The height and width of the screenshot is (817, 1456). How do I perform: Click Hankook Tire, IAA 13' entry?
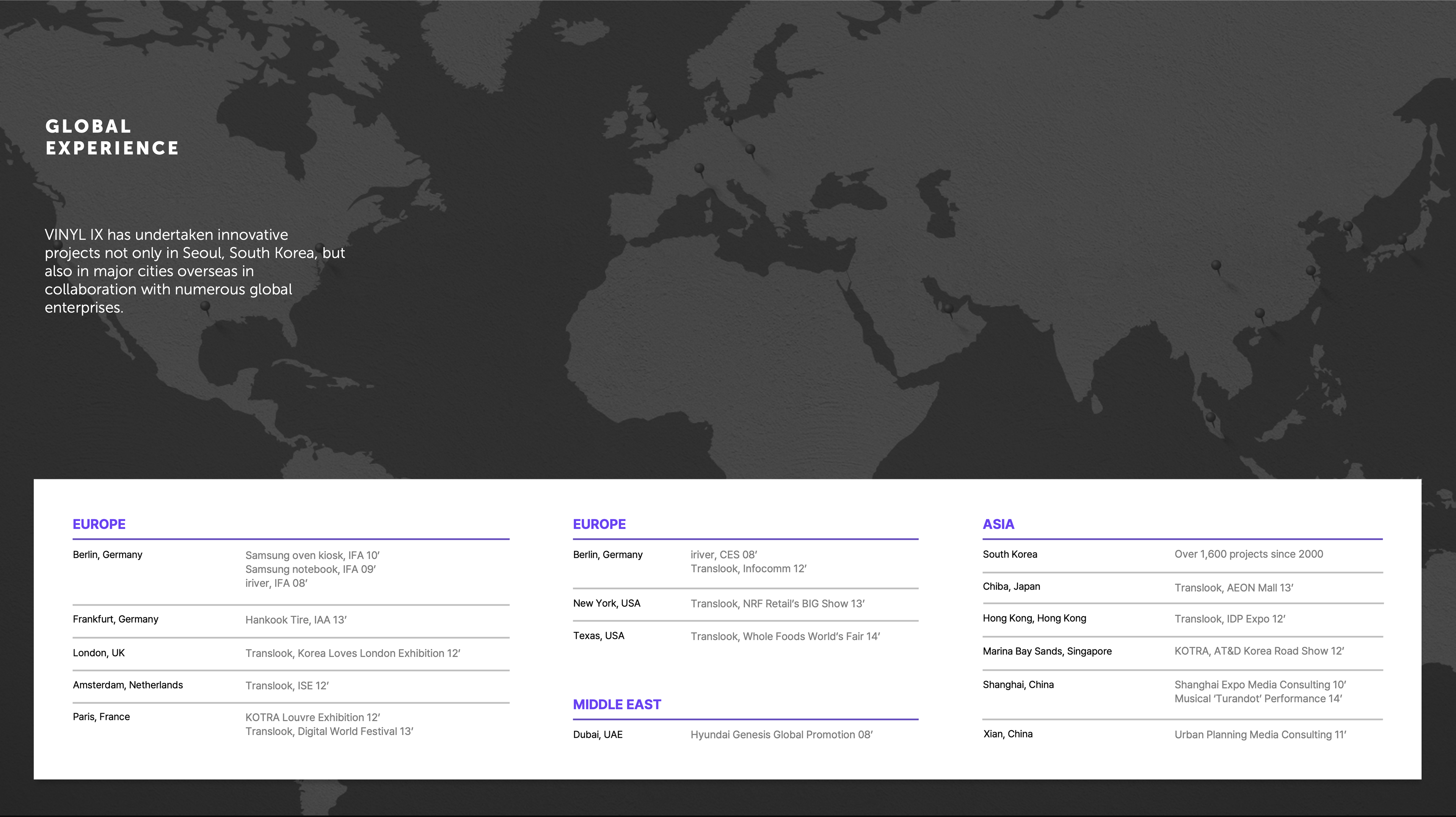[296, 620]
